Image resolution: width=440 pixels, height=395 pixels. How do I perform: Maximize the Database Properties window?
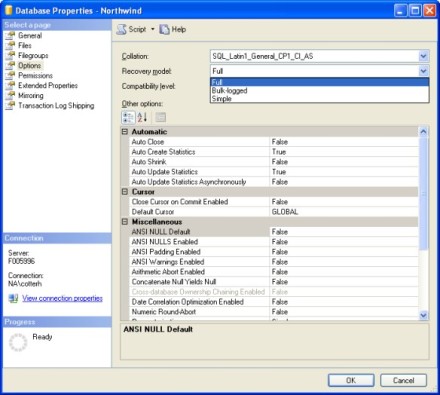(x=415, y=11)
